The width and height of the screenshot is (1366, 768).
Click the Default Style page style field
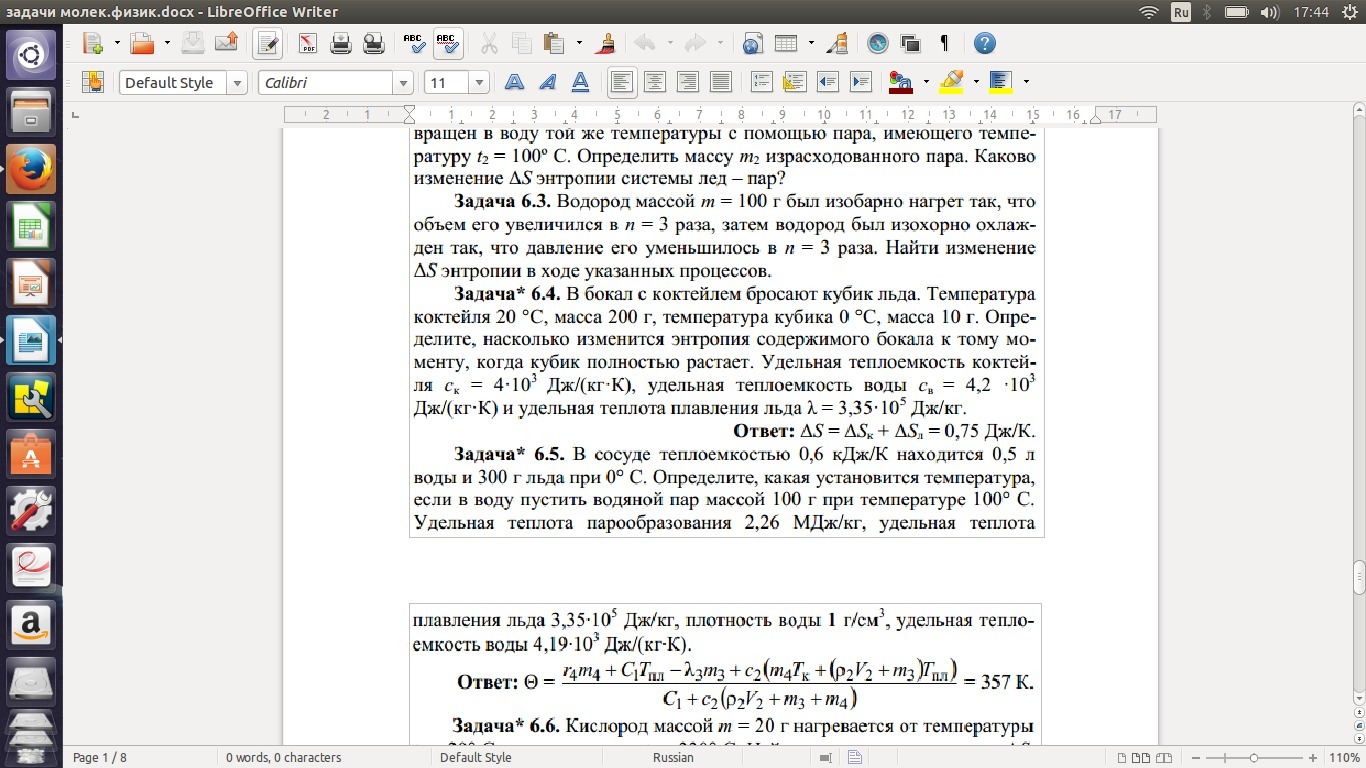pos(476,758)
